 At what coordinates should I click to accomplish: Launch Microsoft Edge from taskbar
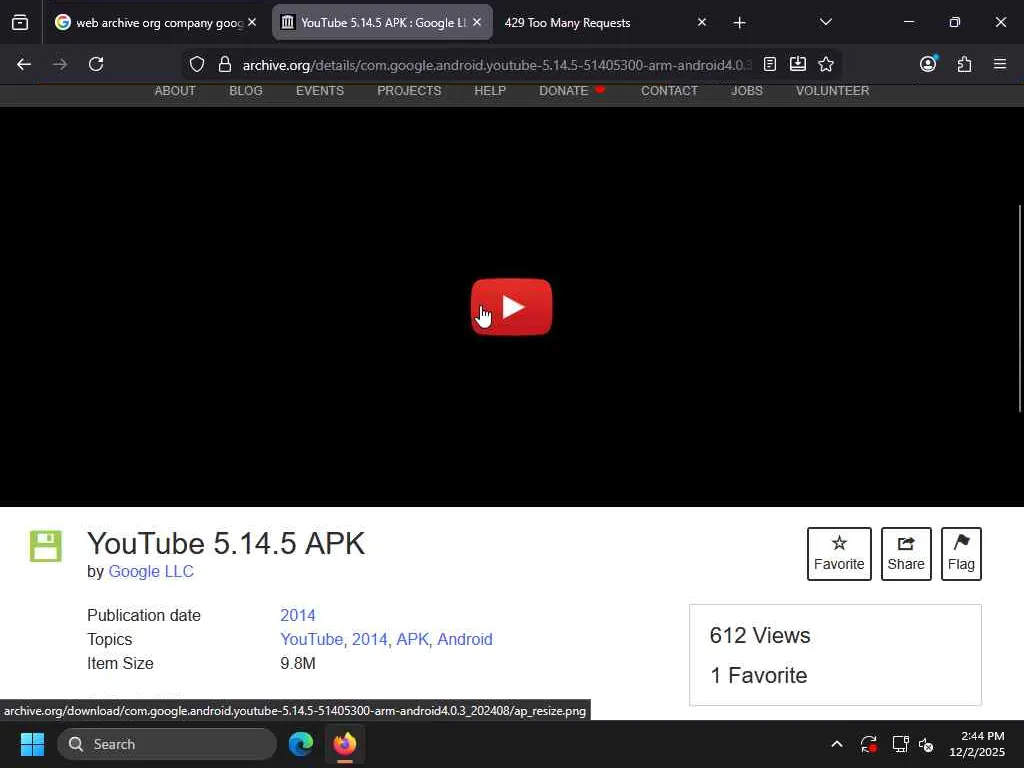point(300,744)
